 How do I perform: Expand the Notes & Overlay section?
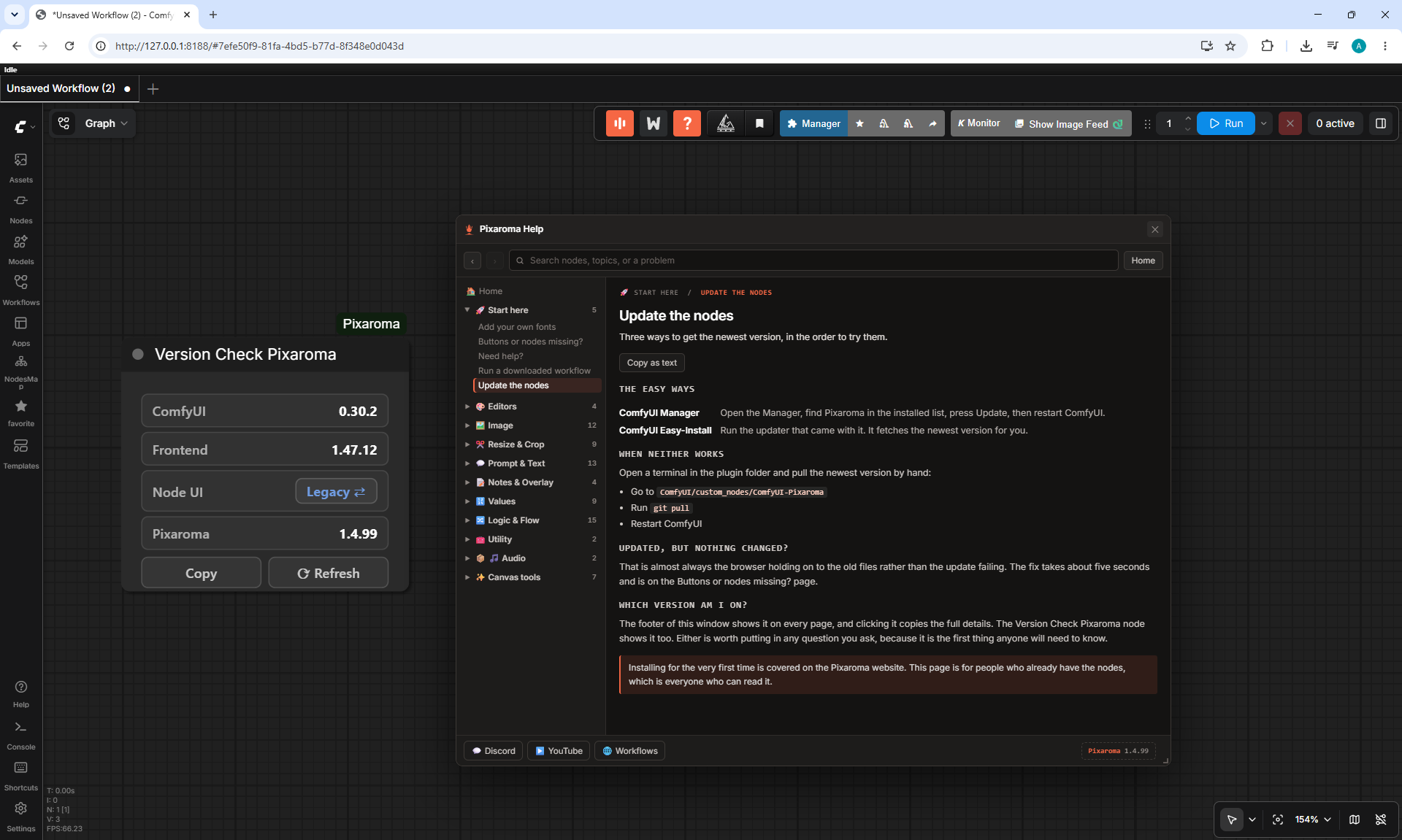pos(467,482)
